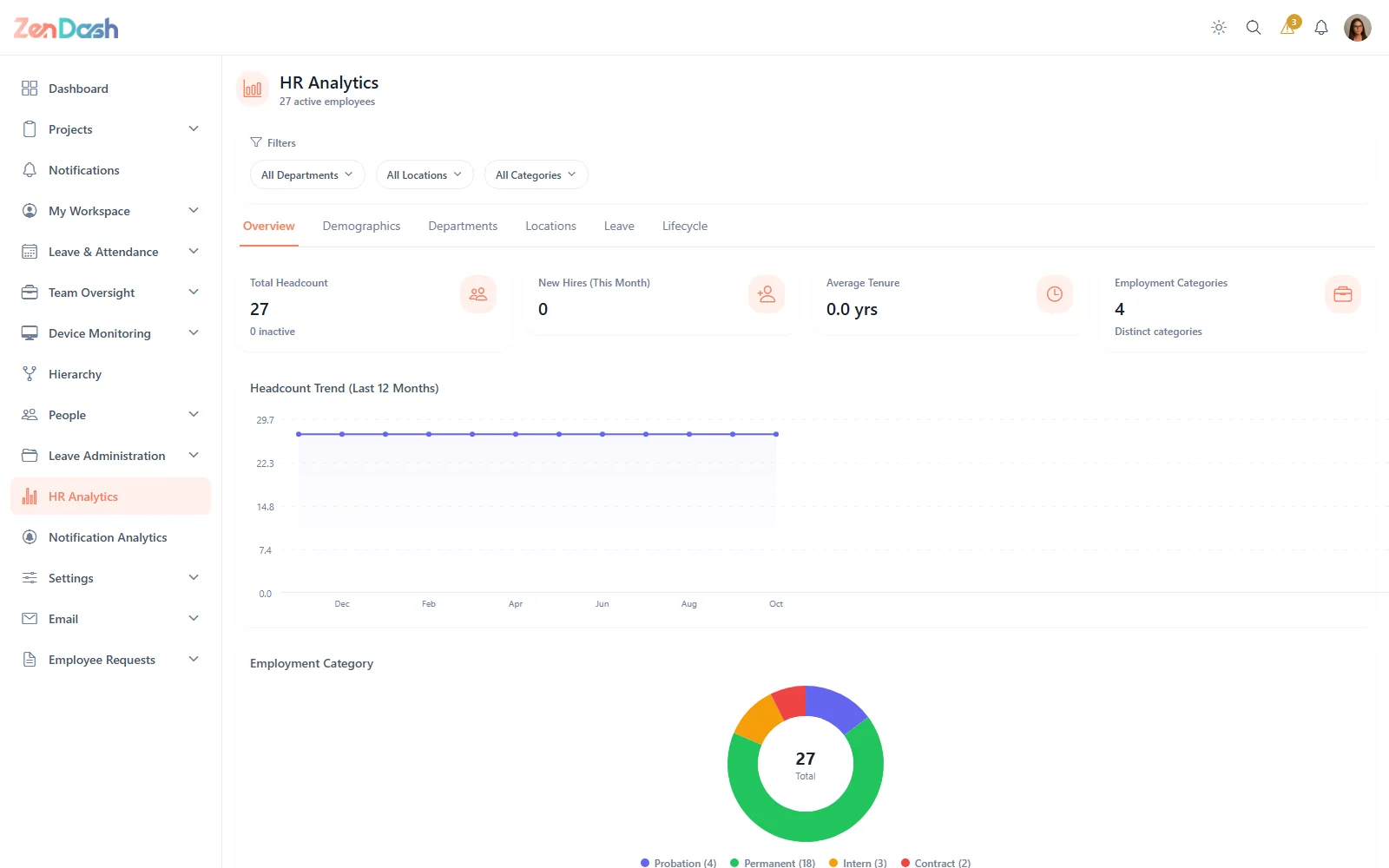1389x868 pixels.
Task: Toggle the light/dark theme sun icon
Action: 1219,28
